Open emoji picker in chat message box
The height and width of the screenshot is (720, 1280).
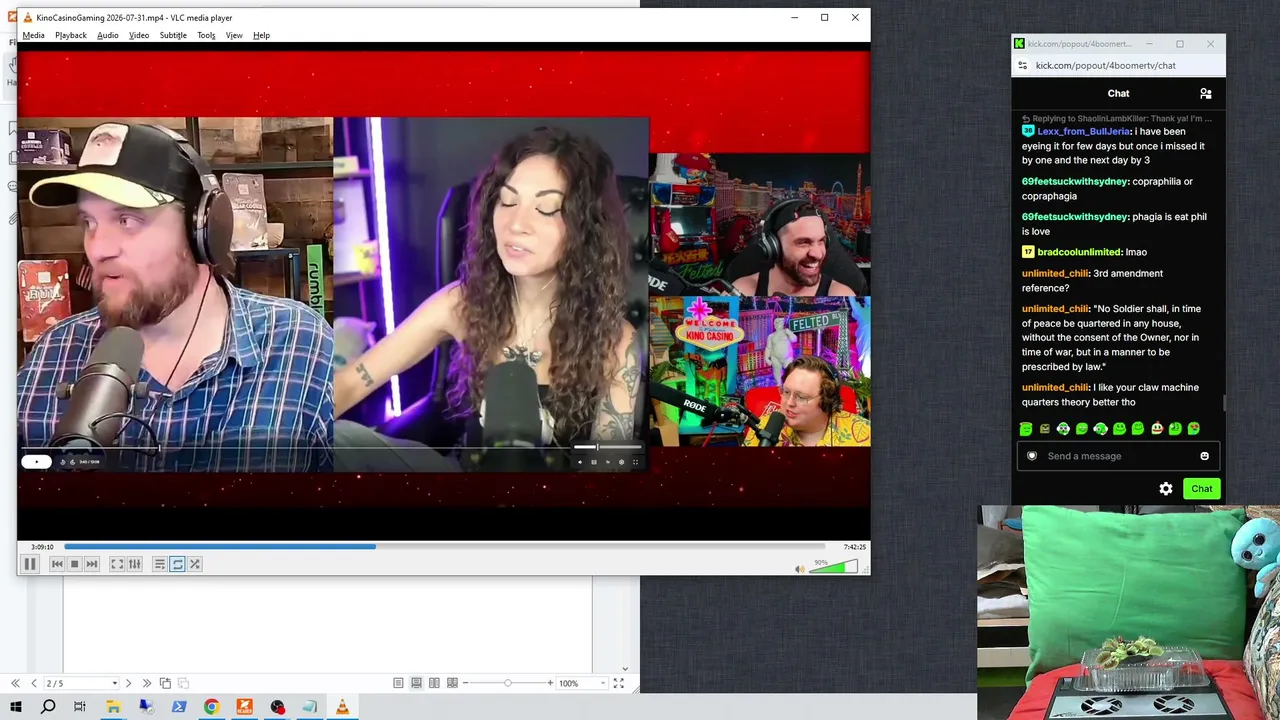pos(1204,456)
